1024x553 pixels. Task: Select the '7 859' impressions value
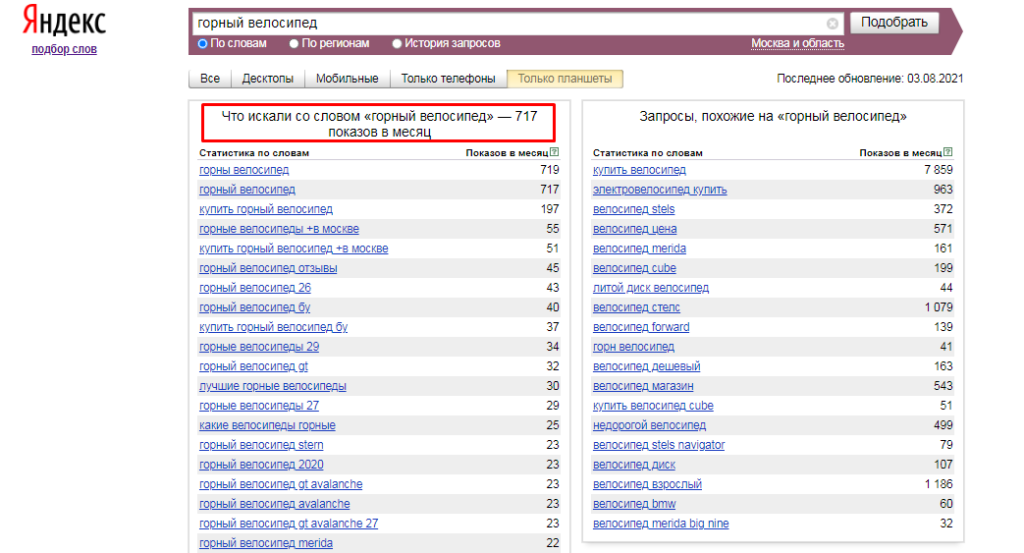[x=938, y=170]
